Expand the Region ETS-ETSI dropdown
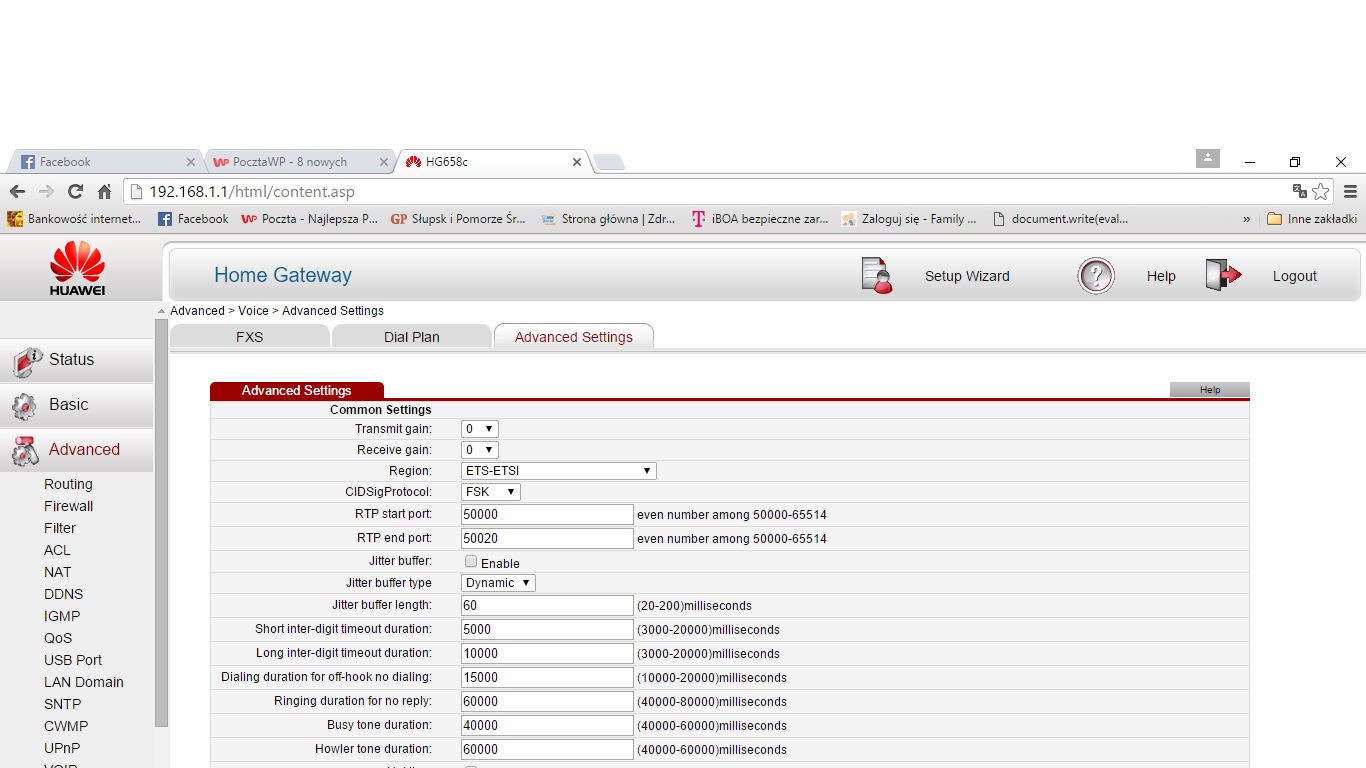Viewport: 1366px width, 768px height. 558,471
